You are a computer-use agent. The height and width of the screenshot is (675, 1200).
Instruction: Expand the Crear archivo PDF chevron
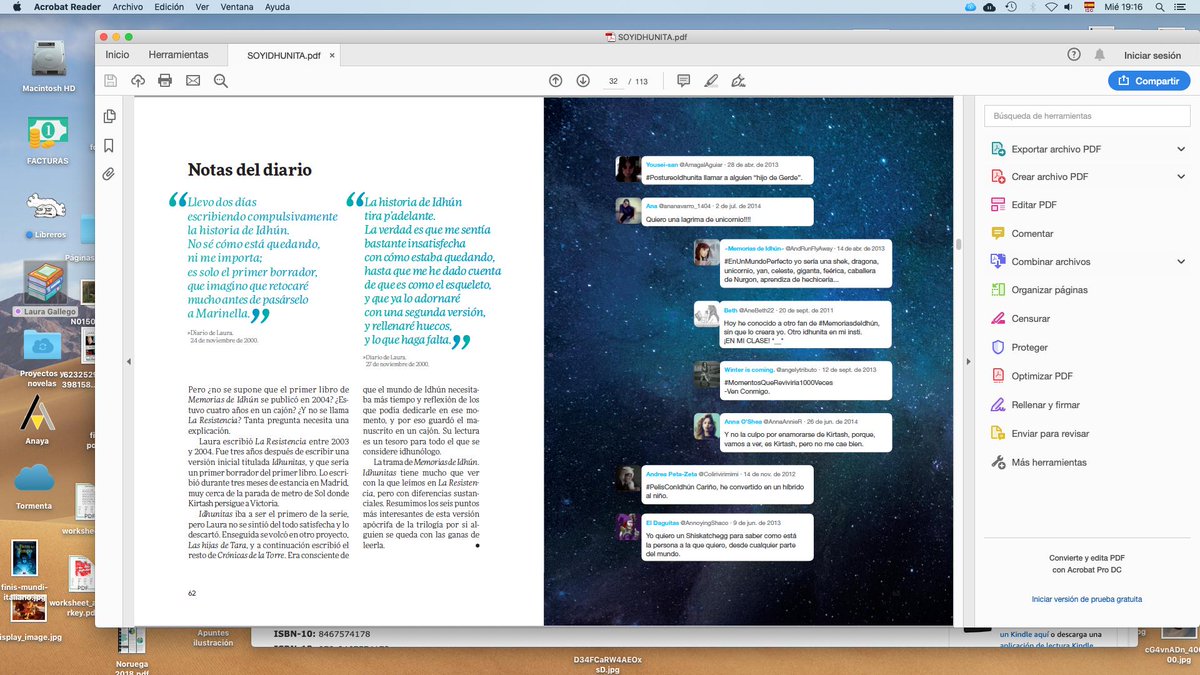tap(1181, 177)
